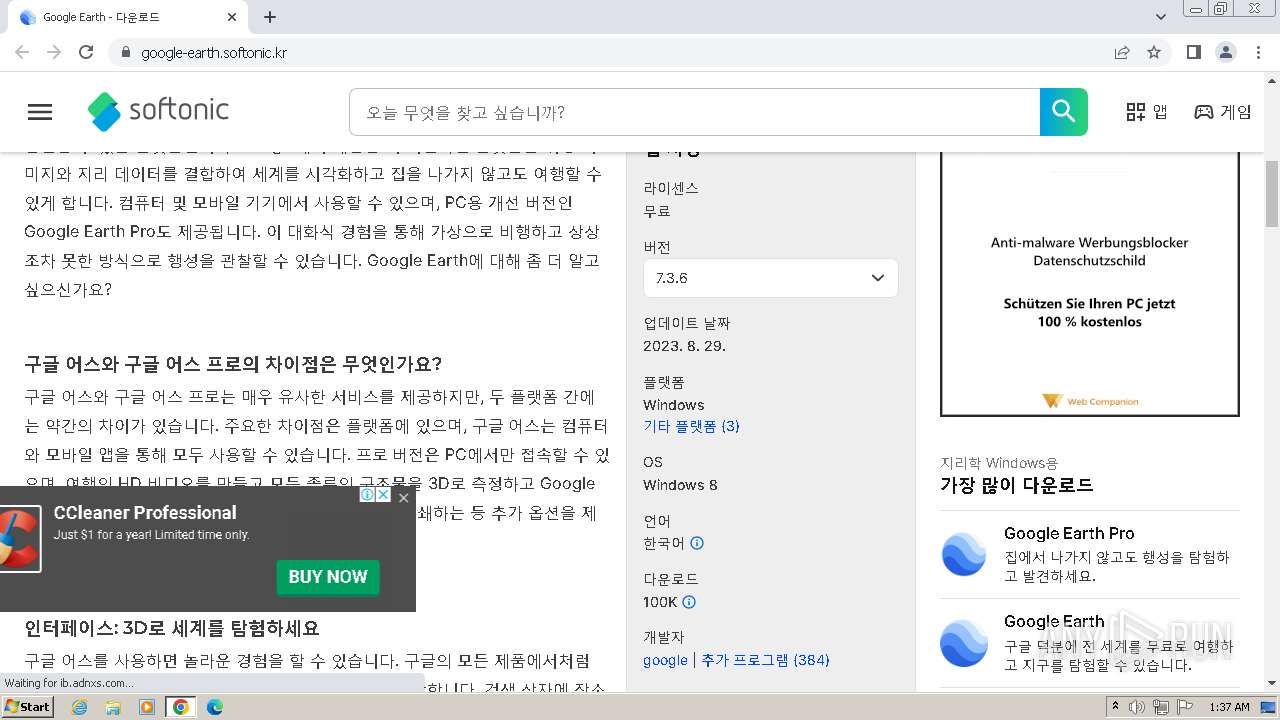This screenshot has width=1280, height=720.
Task: Bookmark this page with the star
Action: click(1154, 52)
